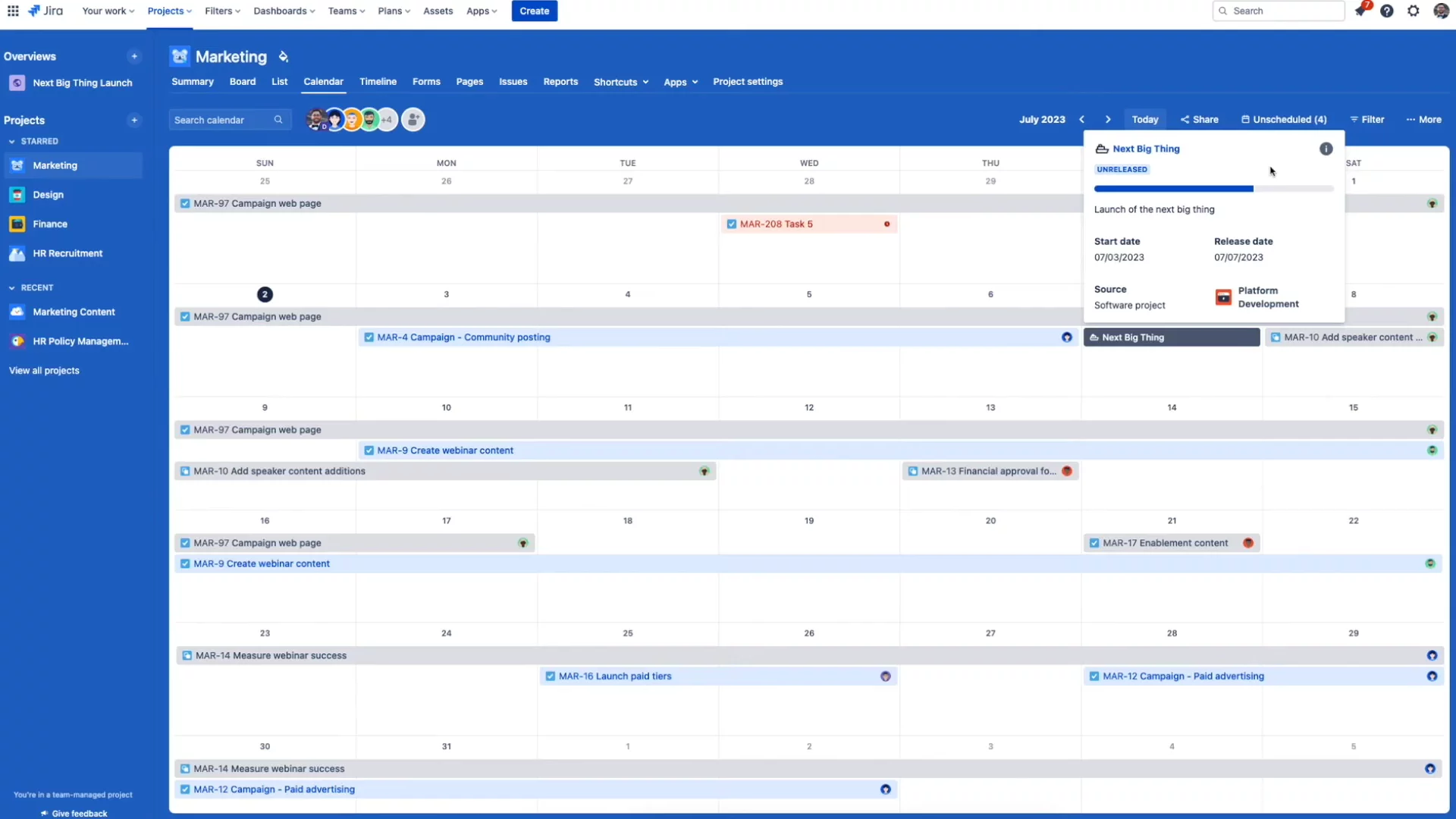1456x819 pixels.
Task: Click the help question mark icon
Action: coord(1387,11)
